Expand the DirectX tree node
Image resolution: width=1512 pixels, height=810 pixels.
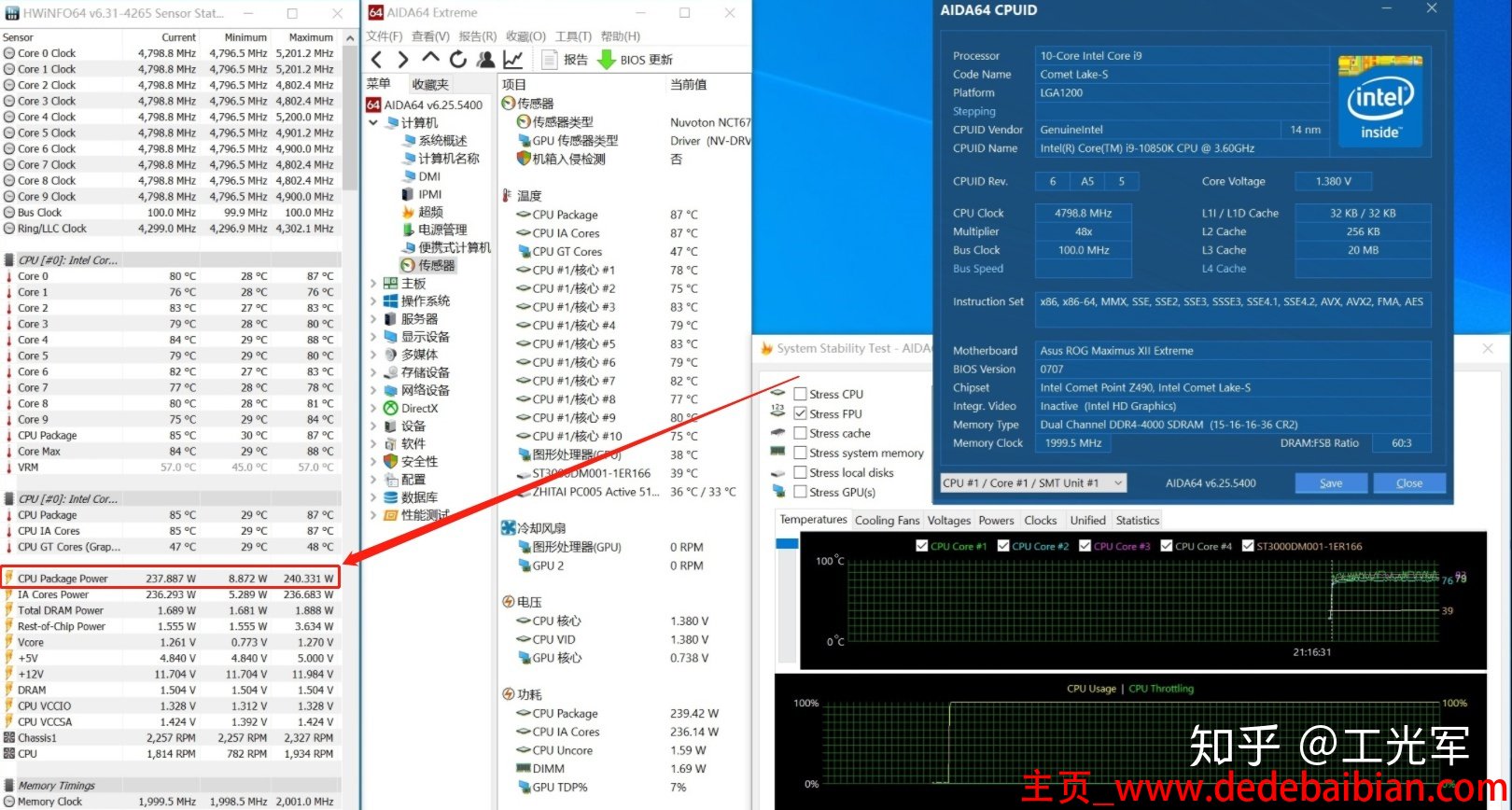tap(373, 408)
